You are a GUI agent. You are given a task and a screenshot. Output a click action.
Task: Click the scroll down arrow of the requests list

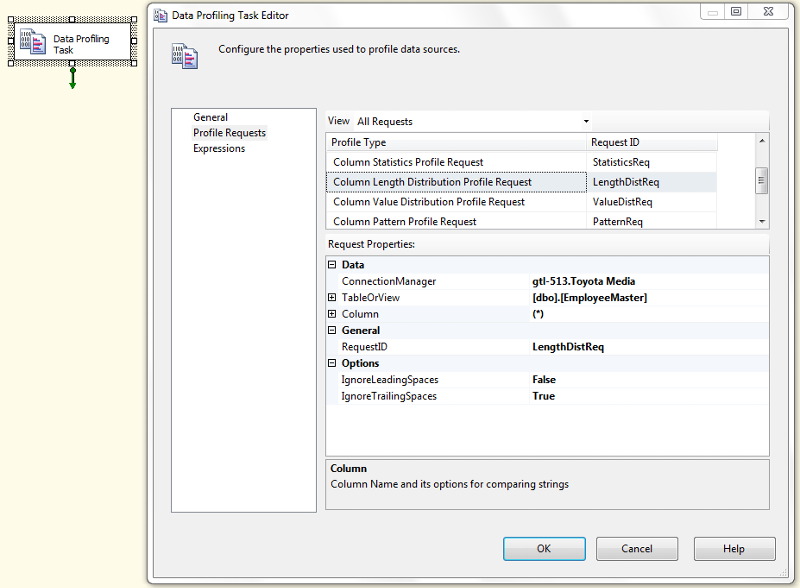(762, 222)
